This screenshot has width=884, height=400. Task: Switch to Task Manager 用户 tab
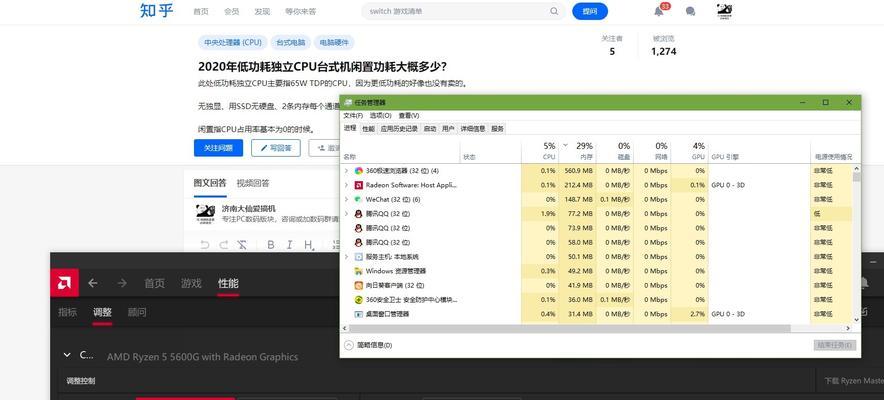[448, 128]
